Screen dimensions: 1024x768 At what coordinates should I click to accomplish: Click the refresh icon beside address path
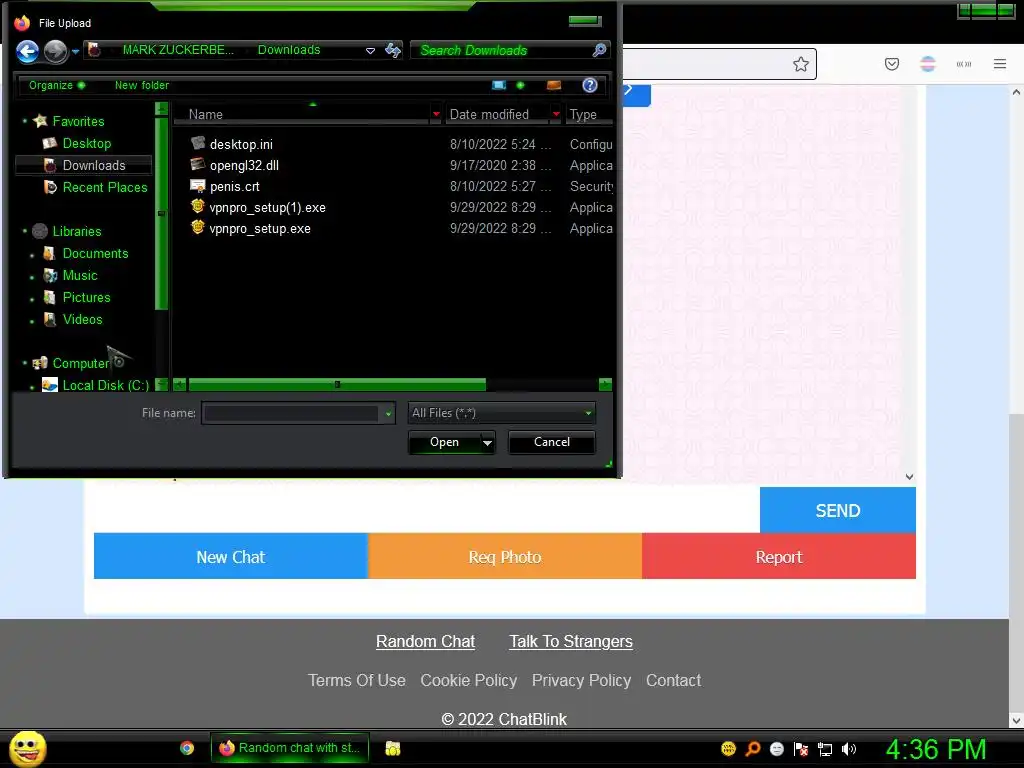pos(392,50)
